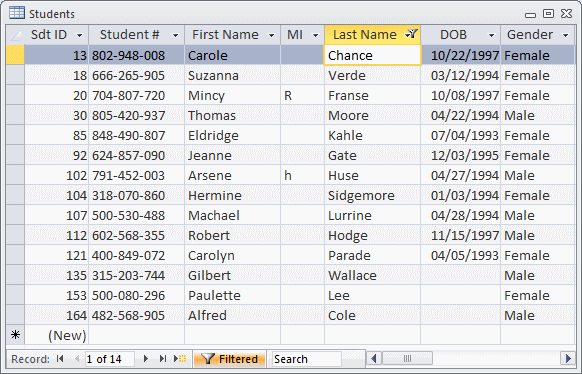The width and height of the screenshot is (582, 374).
Task: Click select-all corner box of datasheet
Action: [15, 35]
